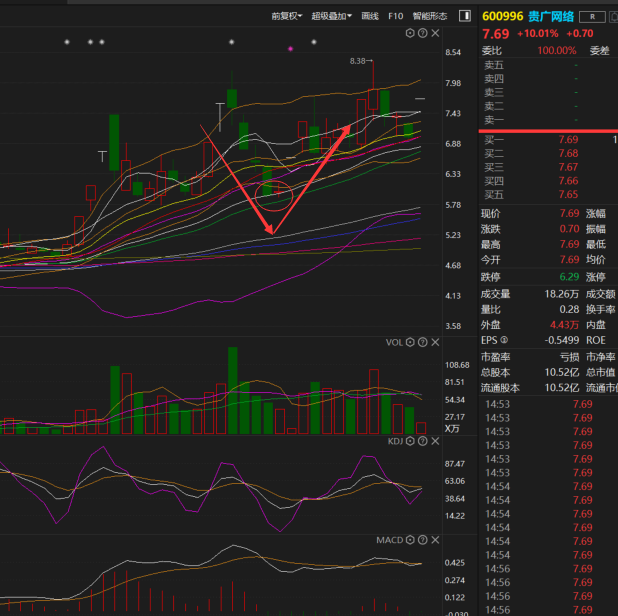This screenshot has height=616, width=618.
Task: Open the F10 company info page
Action: 396,16
